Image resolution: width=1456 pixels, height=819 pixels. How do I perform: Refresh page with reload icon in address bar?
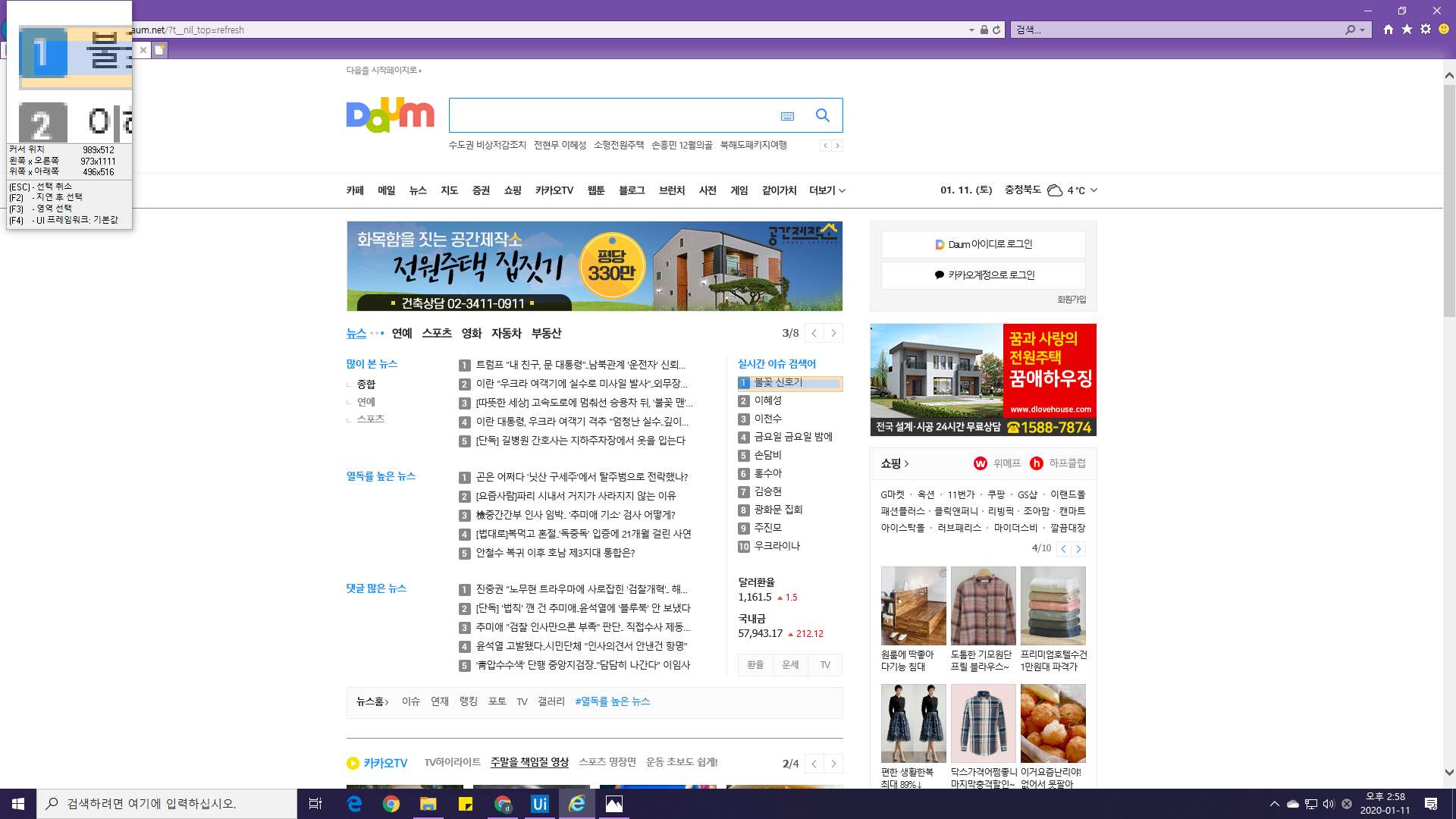pyautogui.click(x=996, y=30)
